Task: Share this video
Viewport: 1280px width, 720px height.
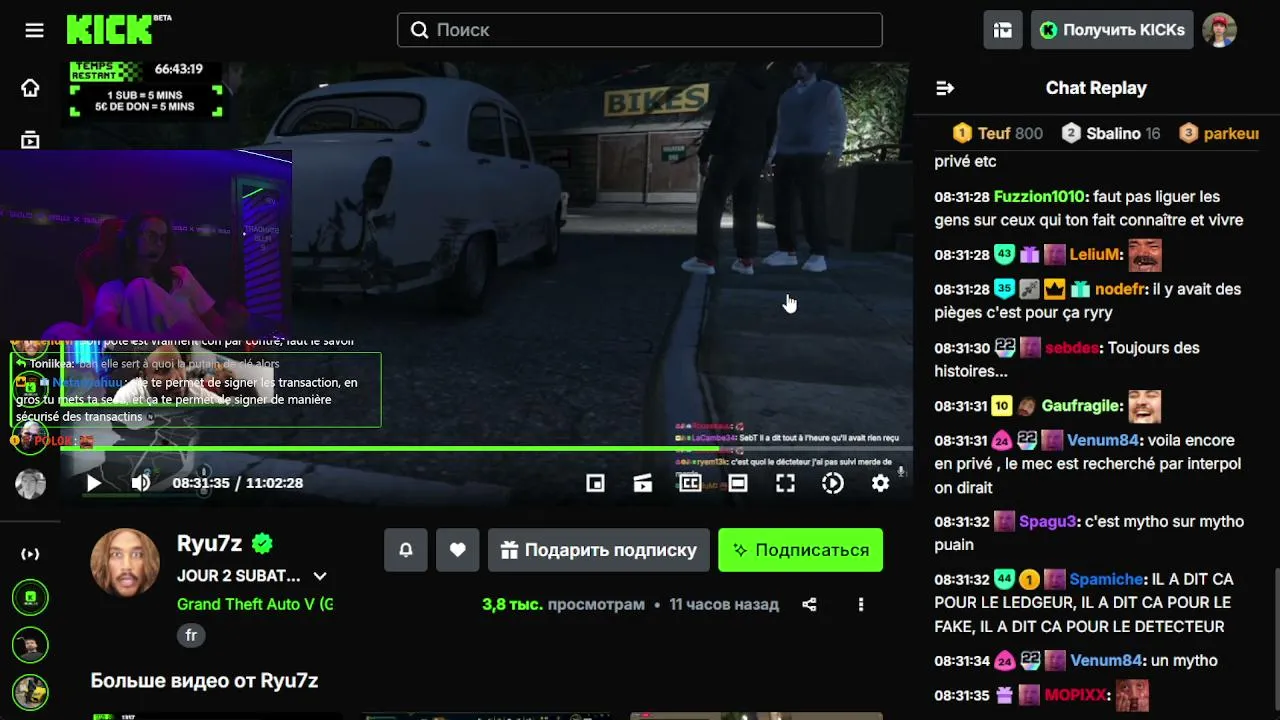Action: pyautogui.click(x=810, y=604)
